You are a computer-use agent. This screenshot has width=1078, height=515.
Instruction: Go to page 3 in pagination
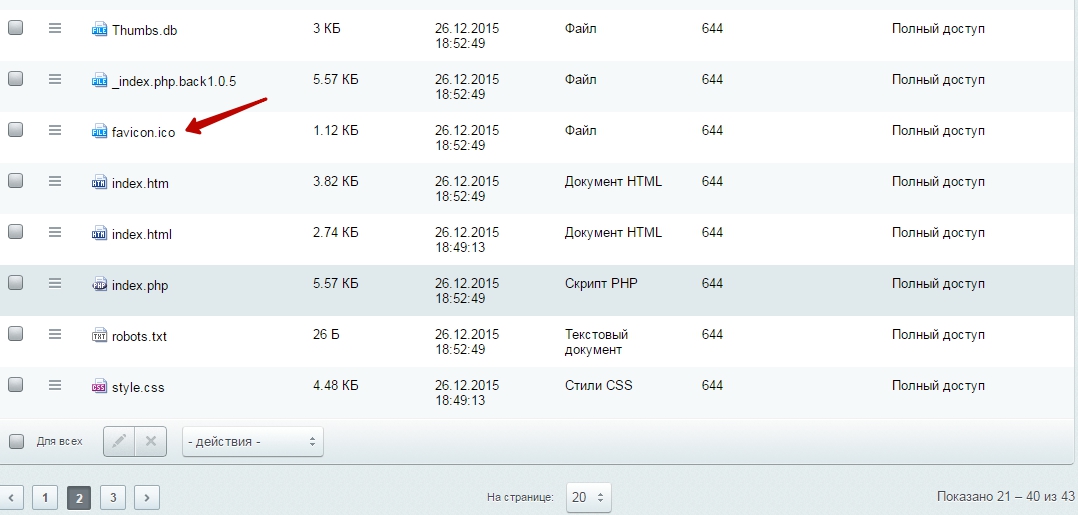[113, 497]
